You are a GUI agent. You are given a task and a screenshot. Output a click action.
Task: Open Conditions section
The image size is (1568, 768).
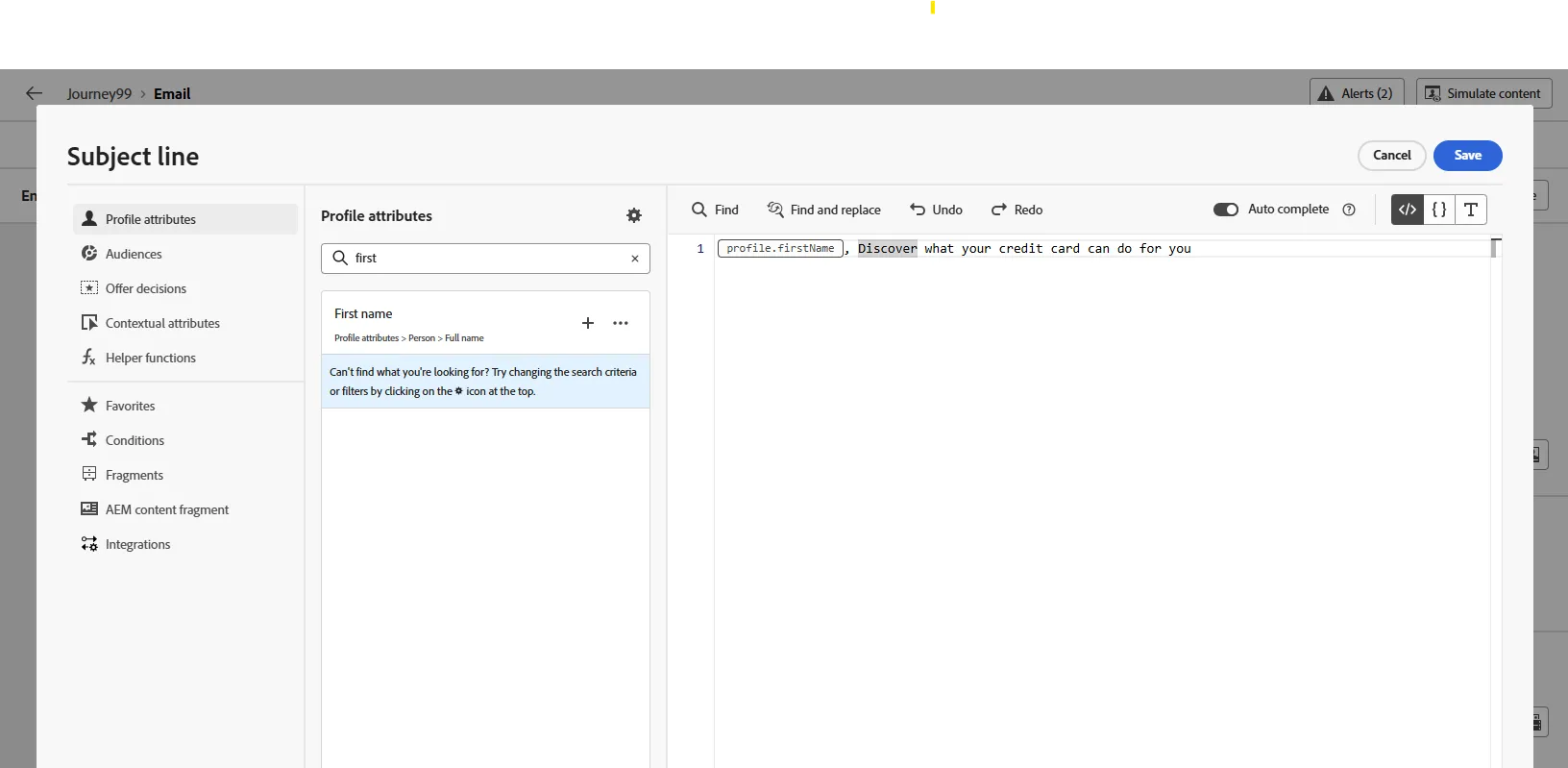pyautogui.click(x=185, y=440)
